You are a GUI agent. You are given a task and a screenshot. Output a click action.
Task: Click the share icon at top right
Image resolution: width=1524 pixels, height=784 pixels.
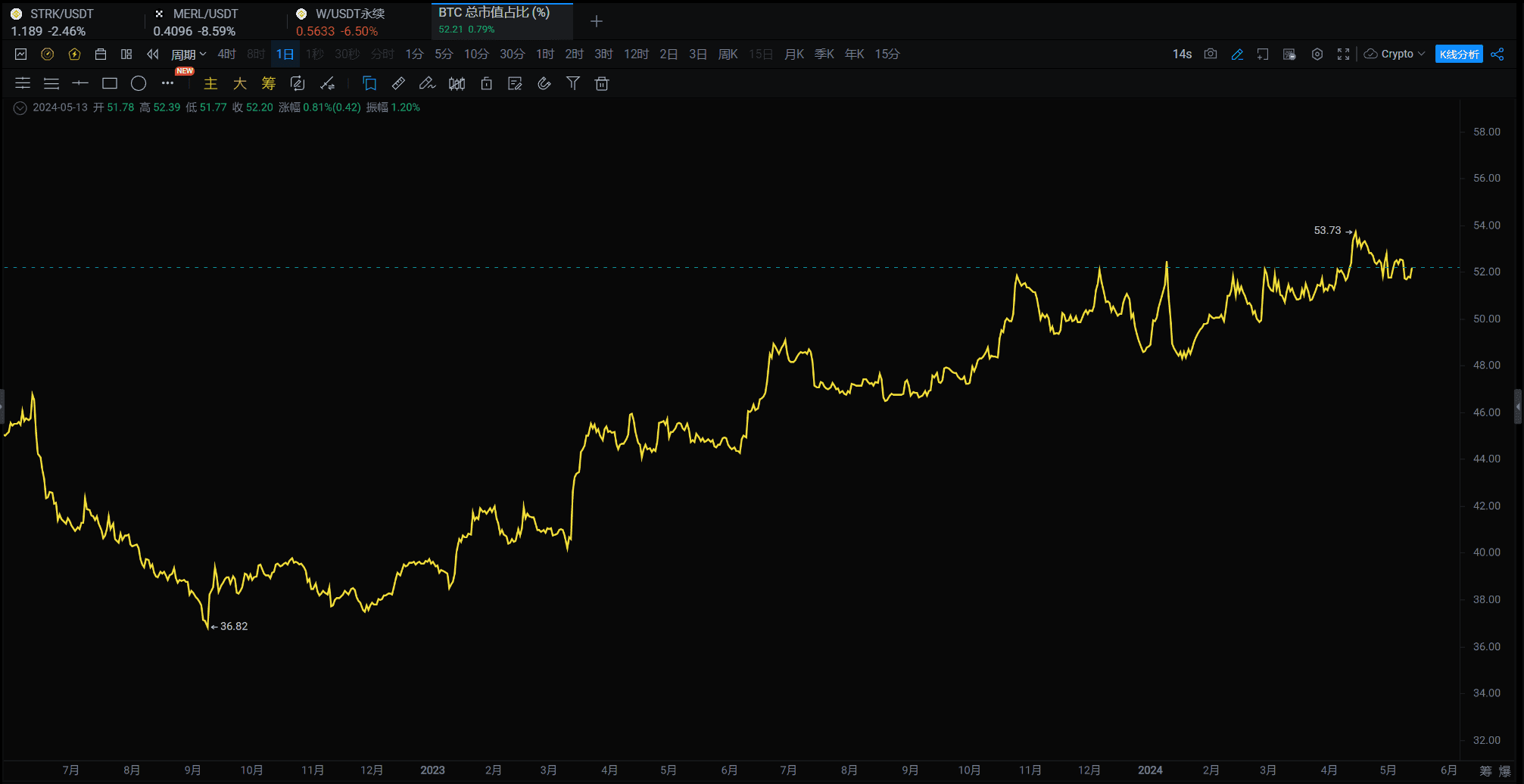pyautogui.click(x=1498, y=54)
